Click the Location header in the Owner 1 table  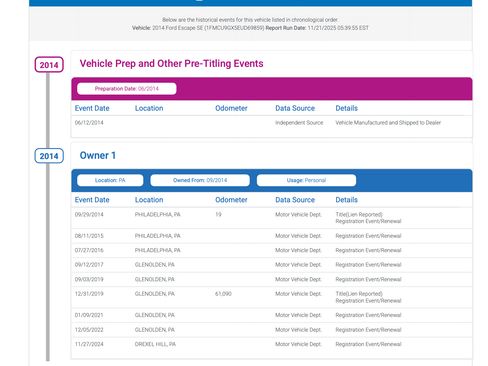(149, 200)
